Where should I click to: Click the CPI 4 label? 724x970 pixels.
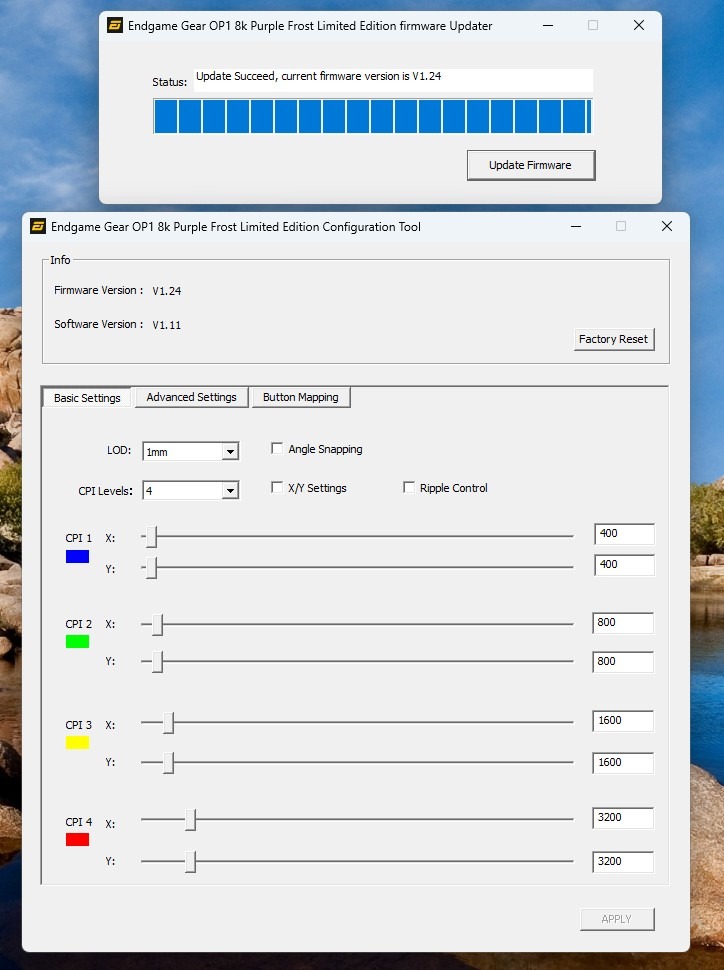(79, 822)
